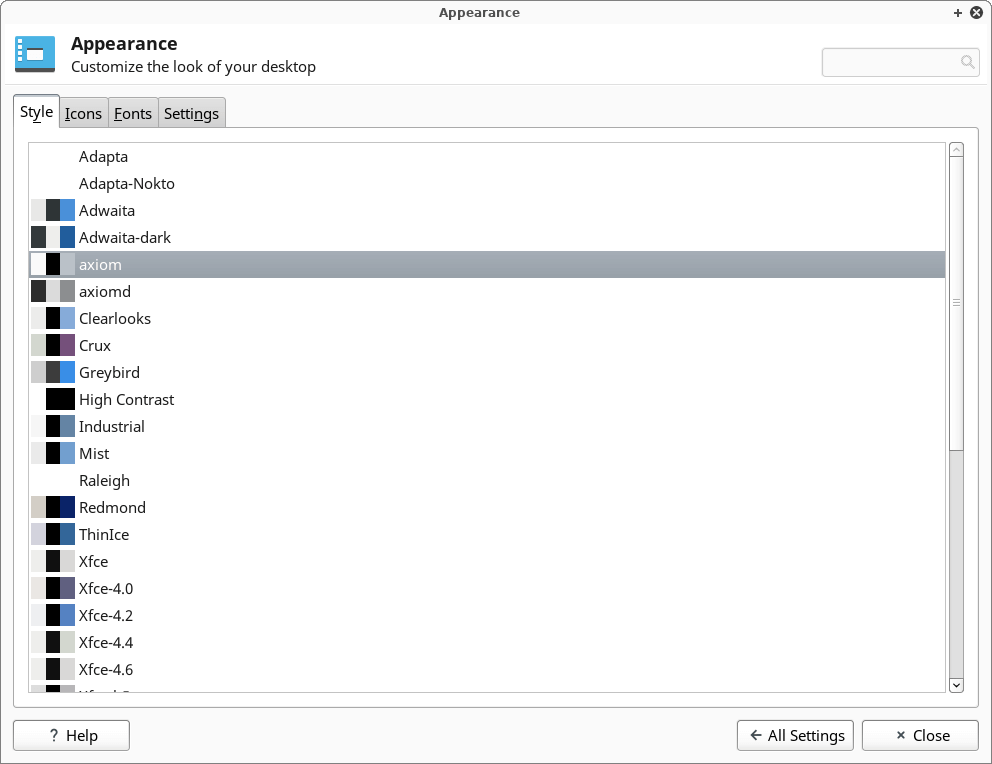Click the Crux theme color preview

53,345
